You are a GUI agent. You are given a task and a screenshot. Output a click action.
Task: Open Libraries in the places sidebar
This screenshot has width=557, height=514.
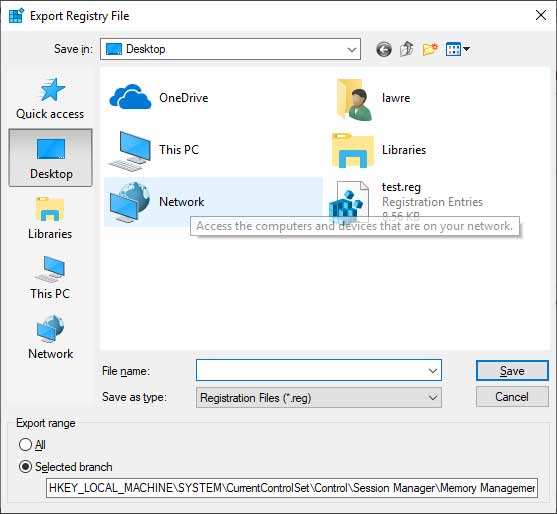[50, 218]
